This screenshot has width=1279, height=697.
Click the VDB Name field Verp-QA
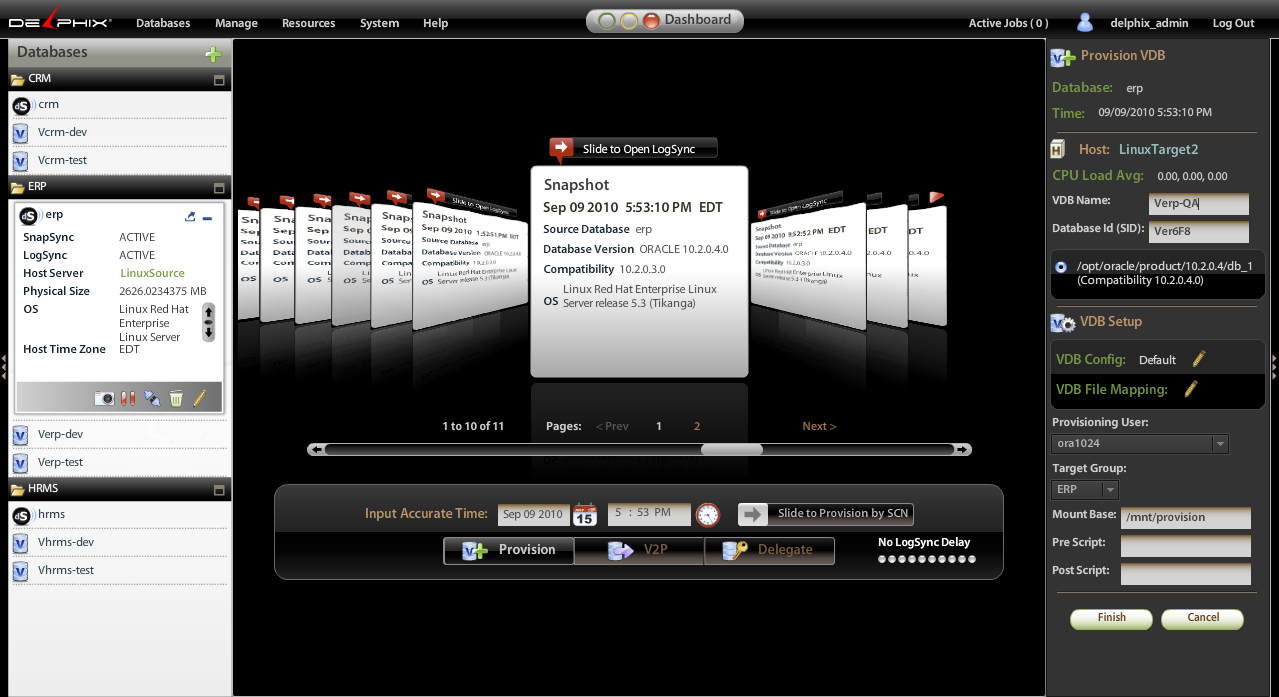coord(1199,203)
